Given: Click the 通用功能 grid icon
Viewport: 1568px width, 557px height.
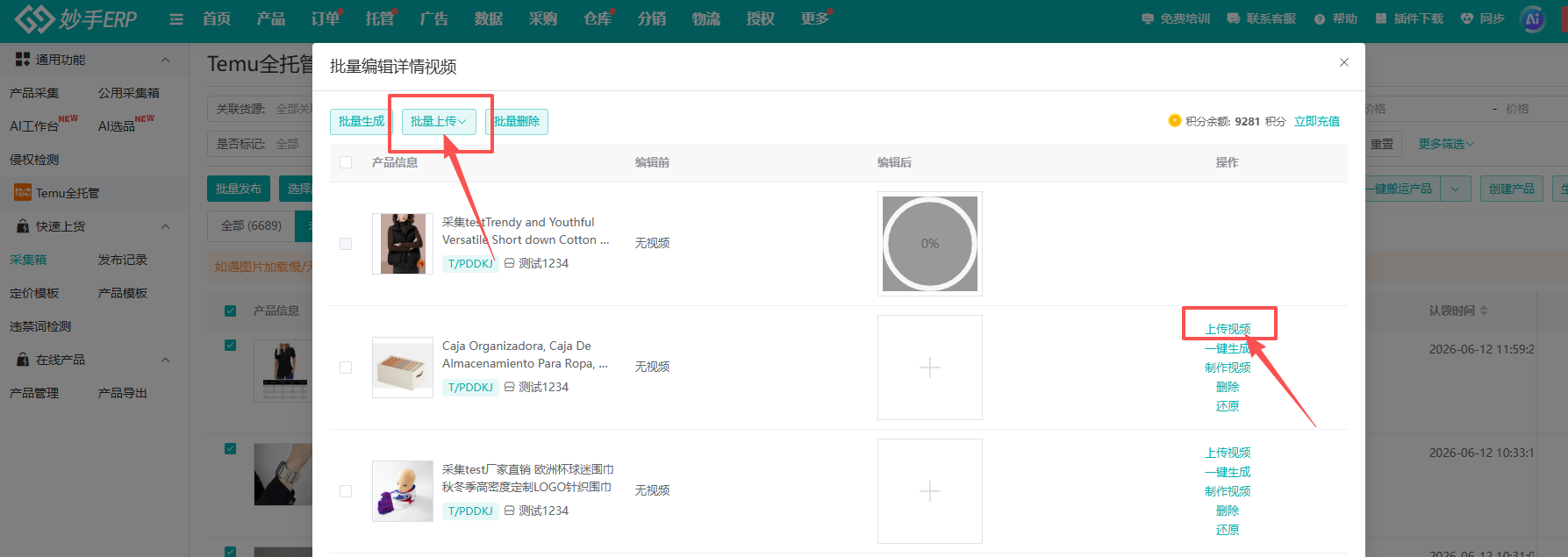Looking at the screenshot, I should point(23,60).
